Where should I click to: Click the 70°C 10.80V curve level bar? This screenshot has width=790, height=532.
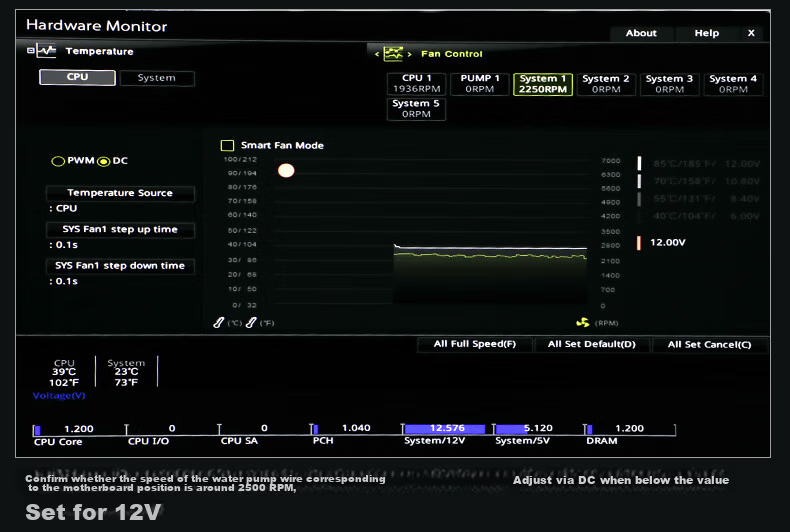pos(639,181)
